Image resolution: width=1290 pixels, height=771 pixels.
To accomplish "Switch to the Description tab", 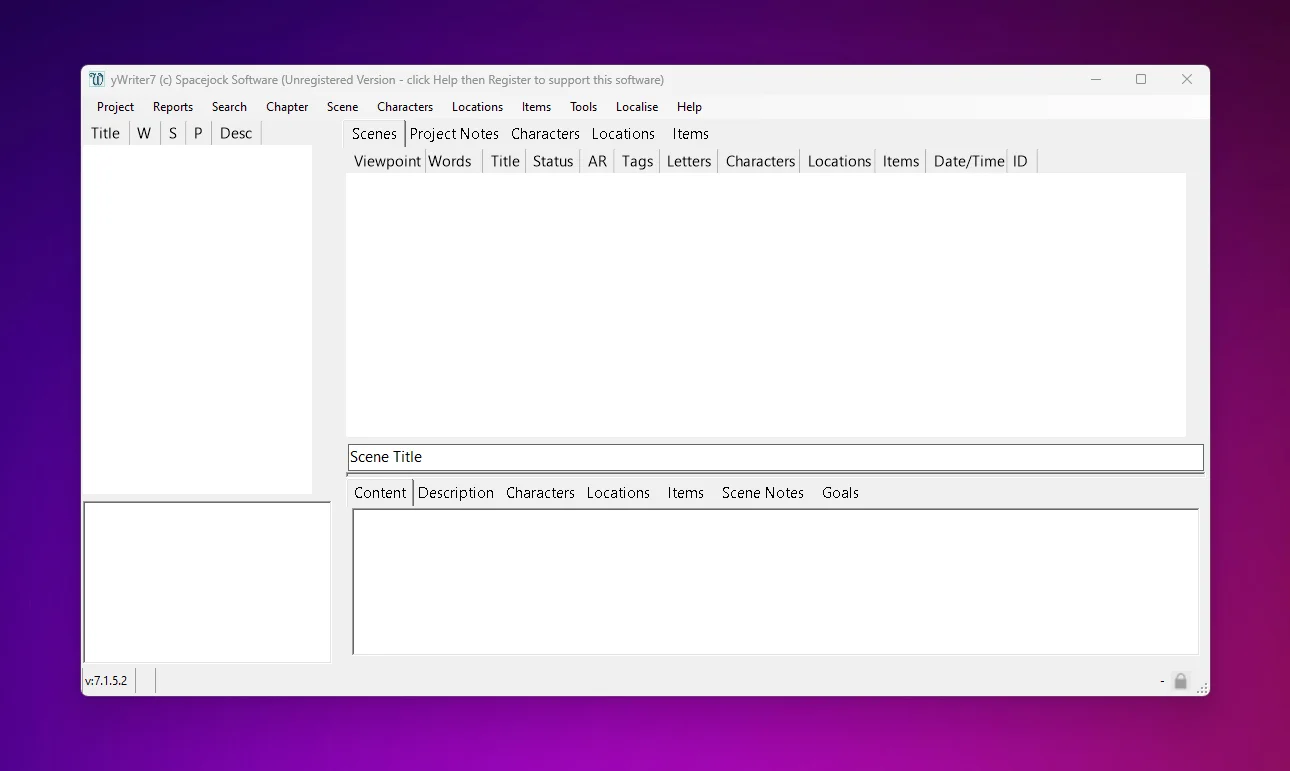I will (x=456, y=492).
